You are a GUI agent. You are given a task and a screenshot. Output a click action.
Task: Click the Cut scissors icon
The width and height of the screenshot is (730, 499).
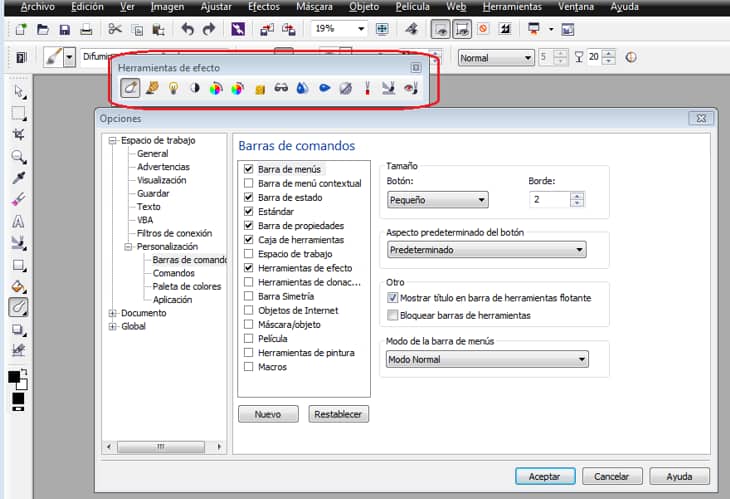pyautogui.click(x=114, y=29)
